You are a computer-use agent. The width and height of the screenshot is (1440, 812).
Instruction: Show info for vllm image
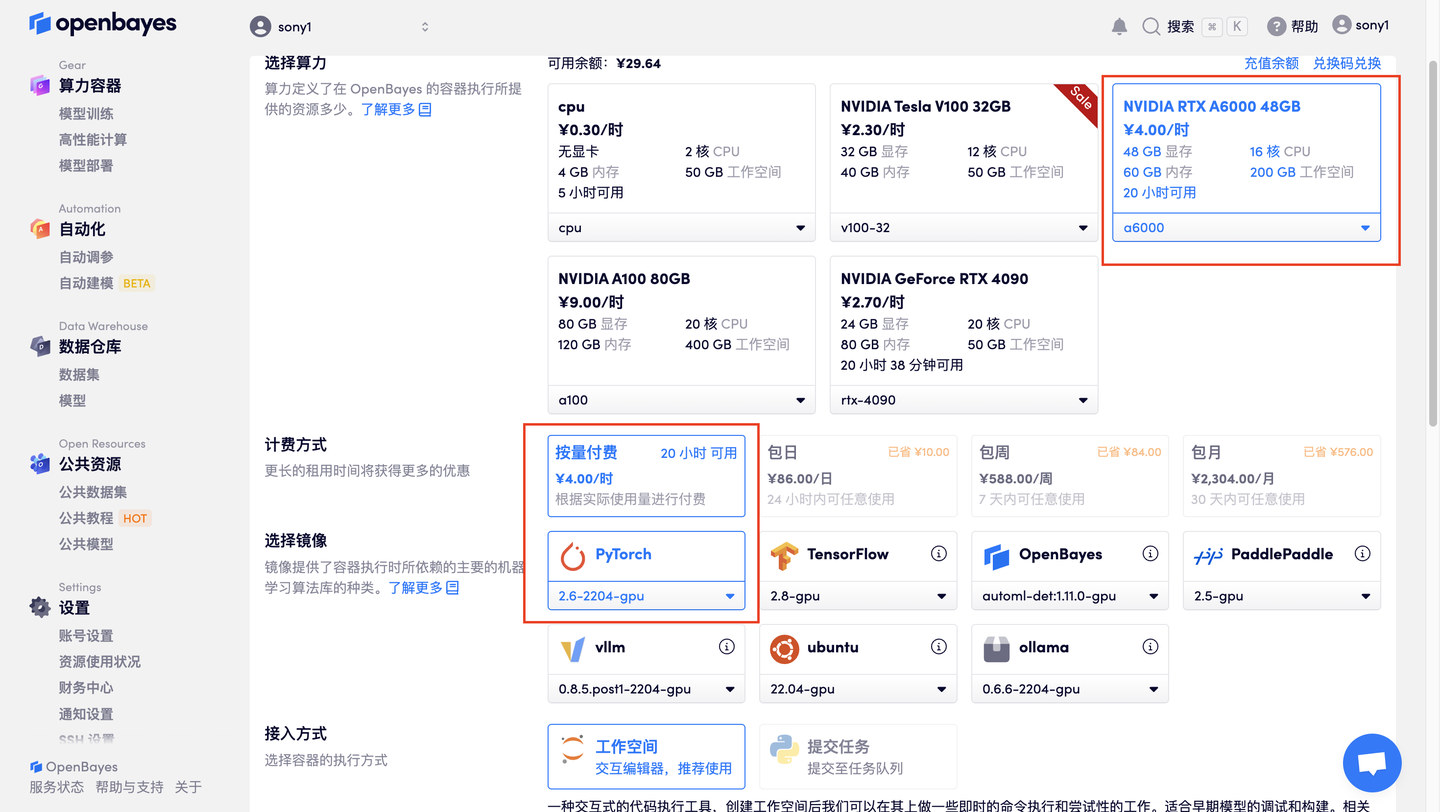pyautogui.click(x=727, y=647)
